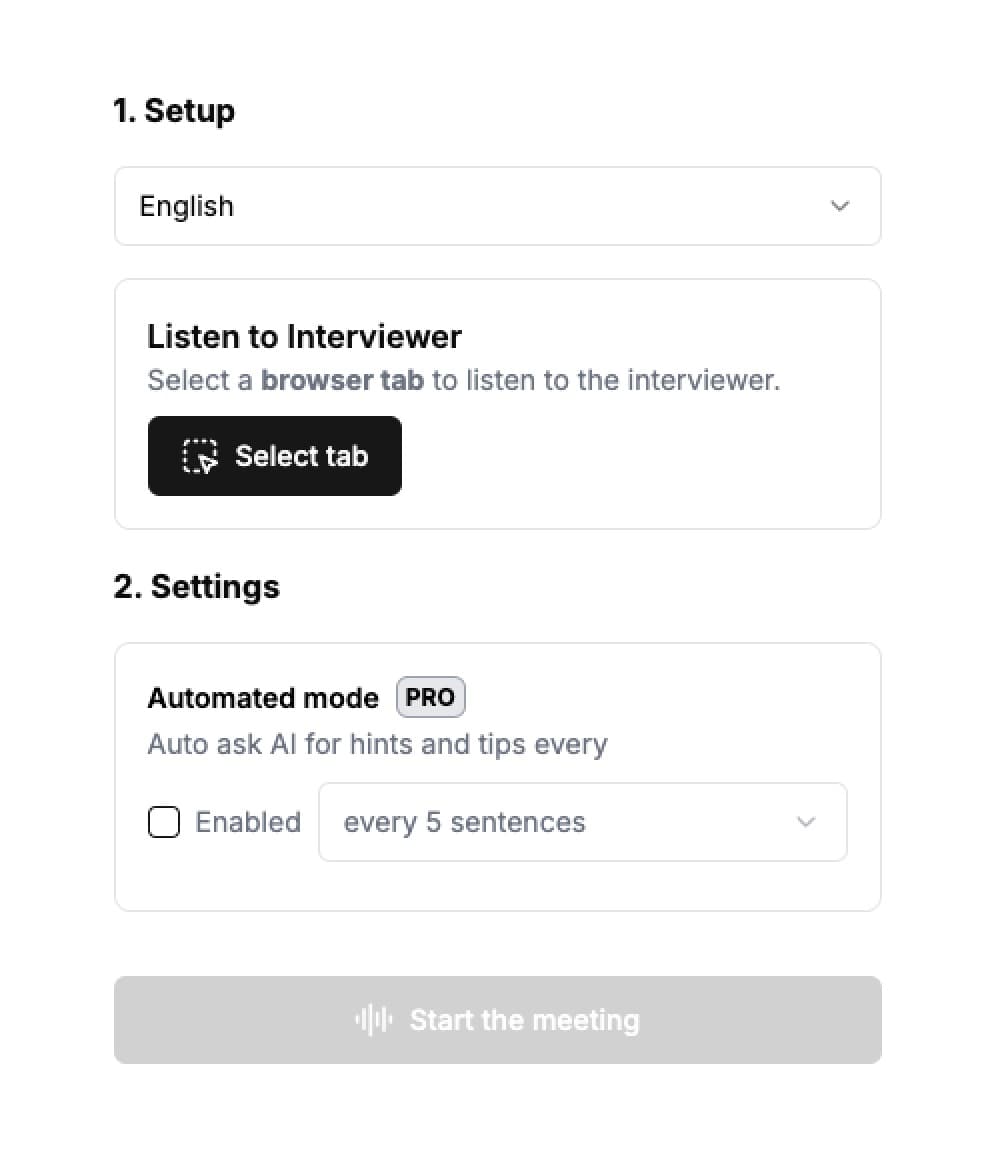Open the English language dropdown
The height and width of the screenshot is (1170, 1004).
click(498, 206)
